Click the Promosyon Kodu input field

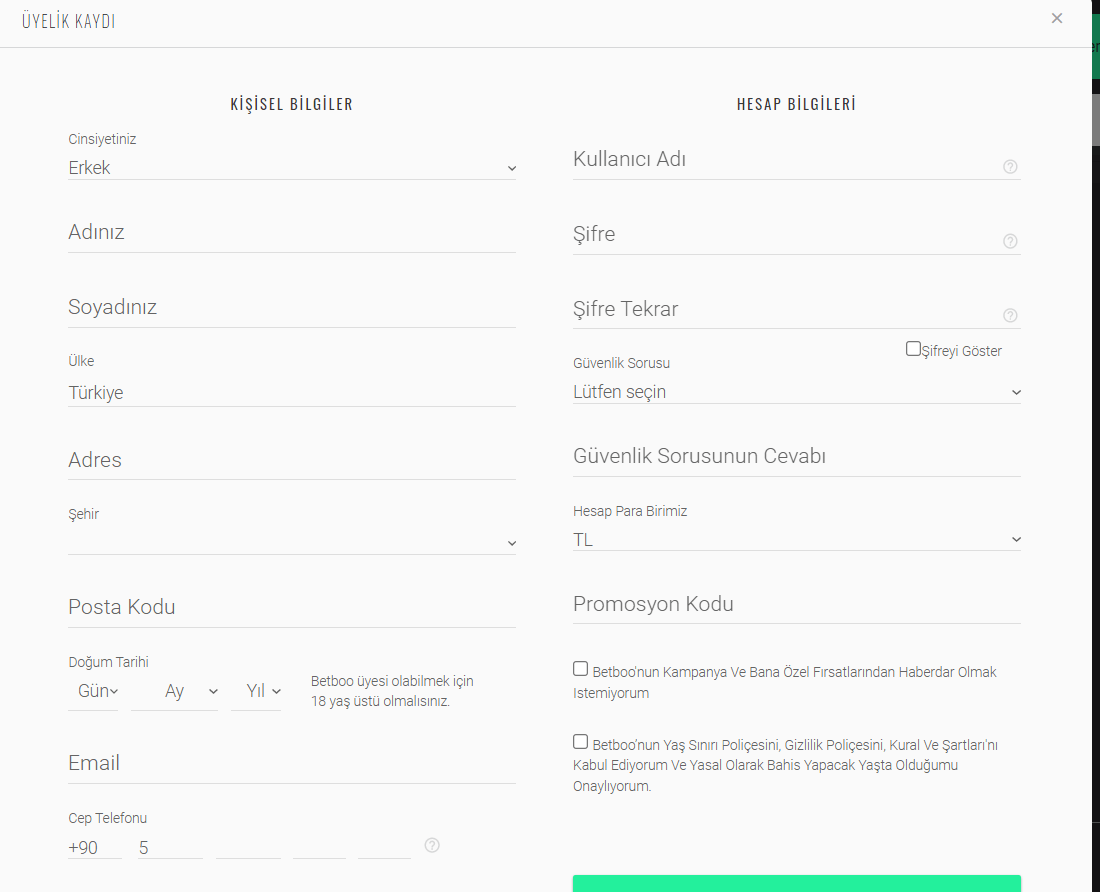[x=796, y=605]
